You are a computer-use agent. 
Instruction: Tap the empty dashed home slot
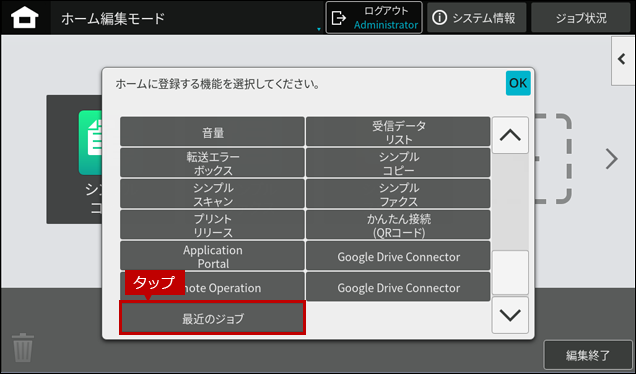click(x=553, y=159)
